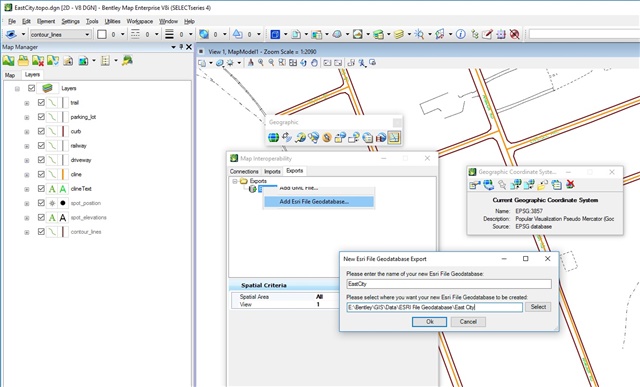The width and height of the screenshot is (640, 387).
Task: Click the yellow stacked-layers icon in main toolbar
Action: 399,34
